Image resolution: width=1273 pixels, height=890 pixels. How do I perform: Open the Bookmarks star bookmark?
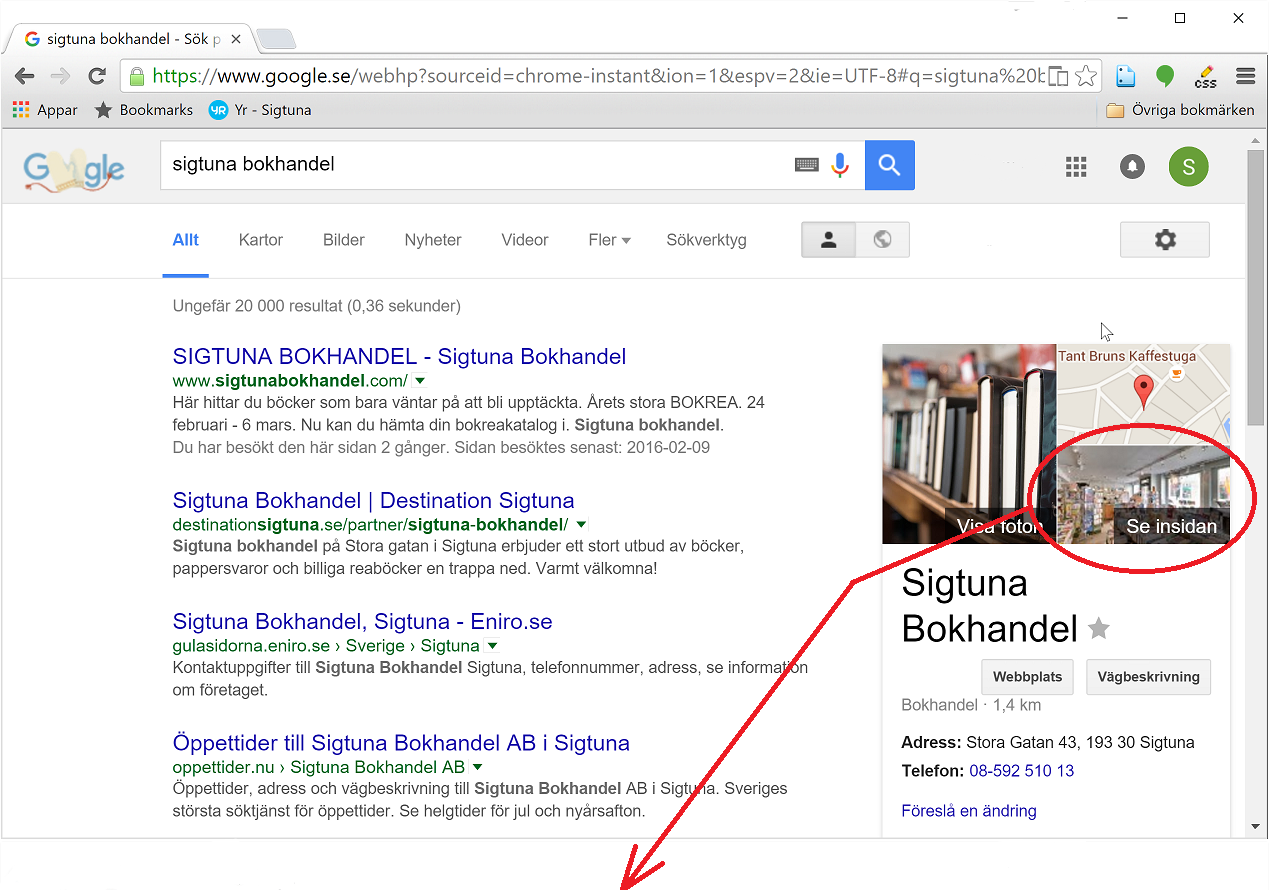click(143, 110)
